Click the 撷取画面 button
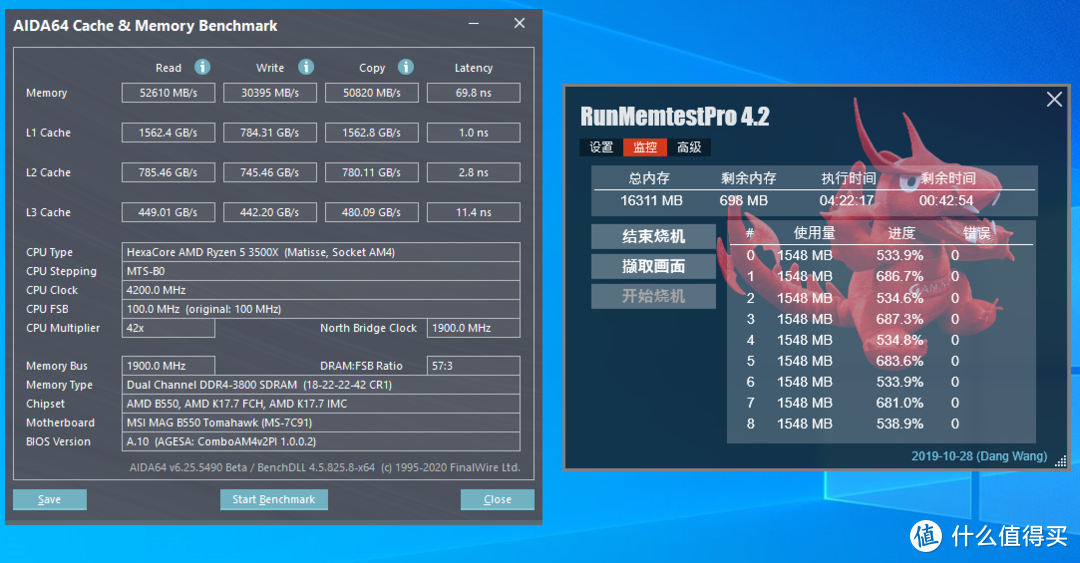 point(653,267)
